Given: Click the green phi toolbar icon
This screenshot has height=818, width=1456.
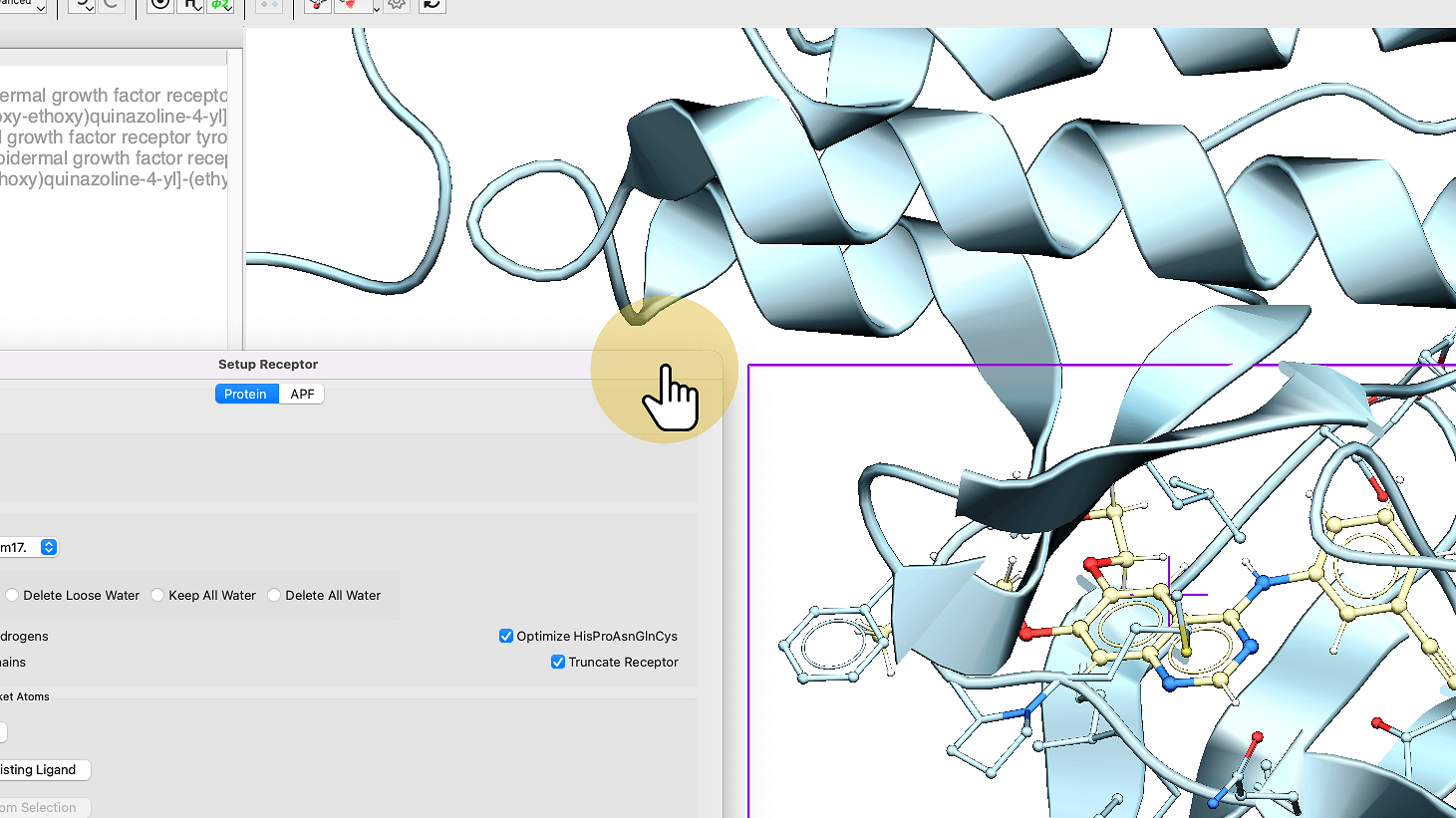Looking at the screenshot, I should click(219, 5).
